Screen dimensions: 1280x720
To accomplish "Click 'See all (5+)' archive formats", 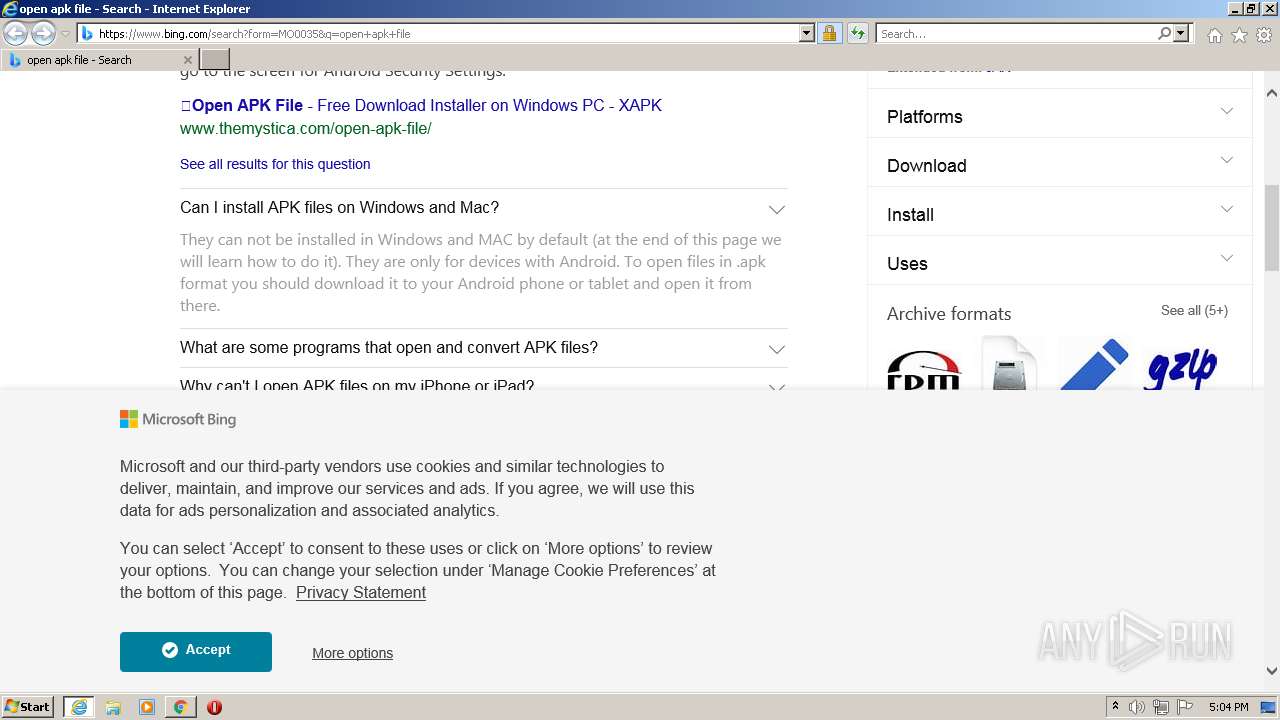I will tap(1194, 311).
